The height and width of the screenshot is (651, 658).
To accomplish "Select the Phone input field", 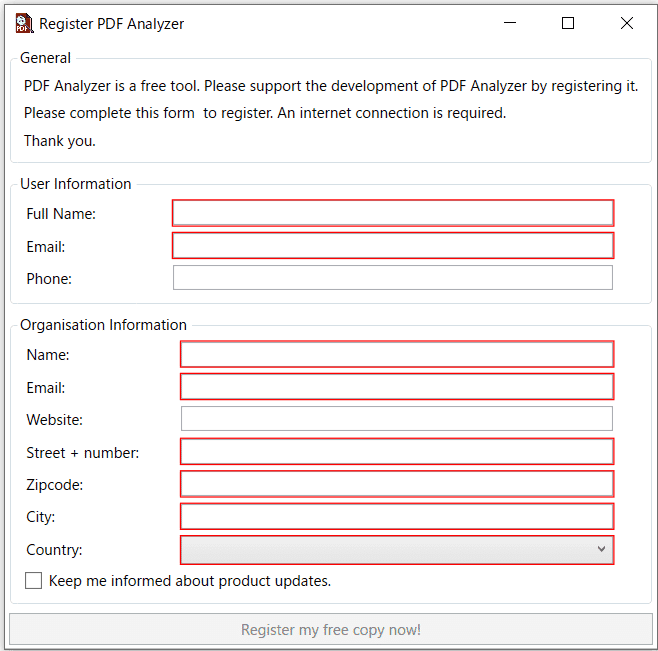I will pos(392,278).
